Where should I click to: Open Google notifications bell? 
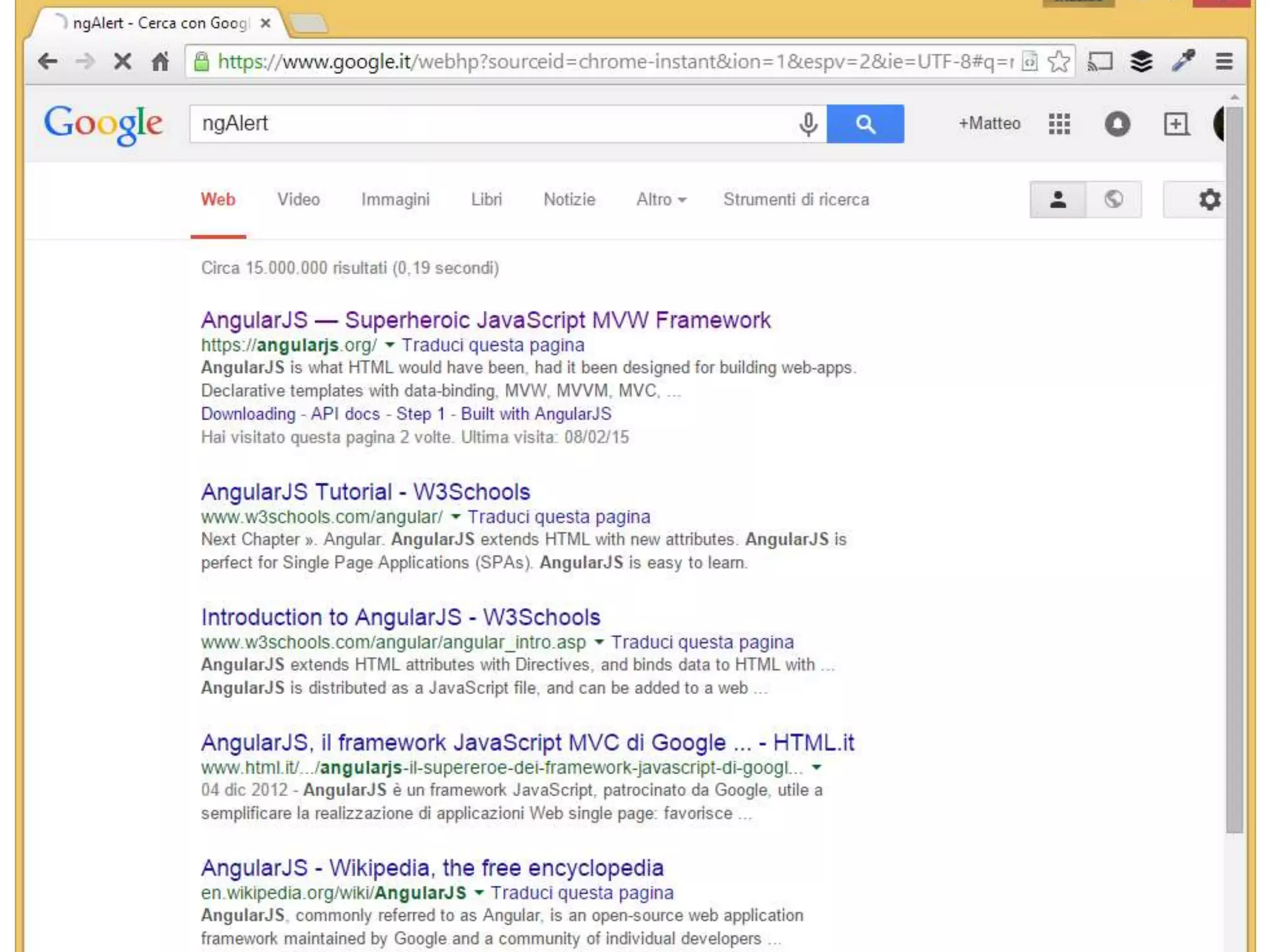point(1117,124)
